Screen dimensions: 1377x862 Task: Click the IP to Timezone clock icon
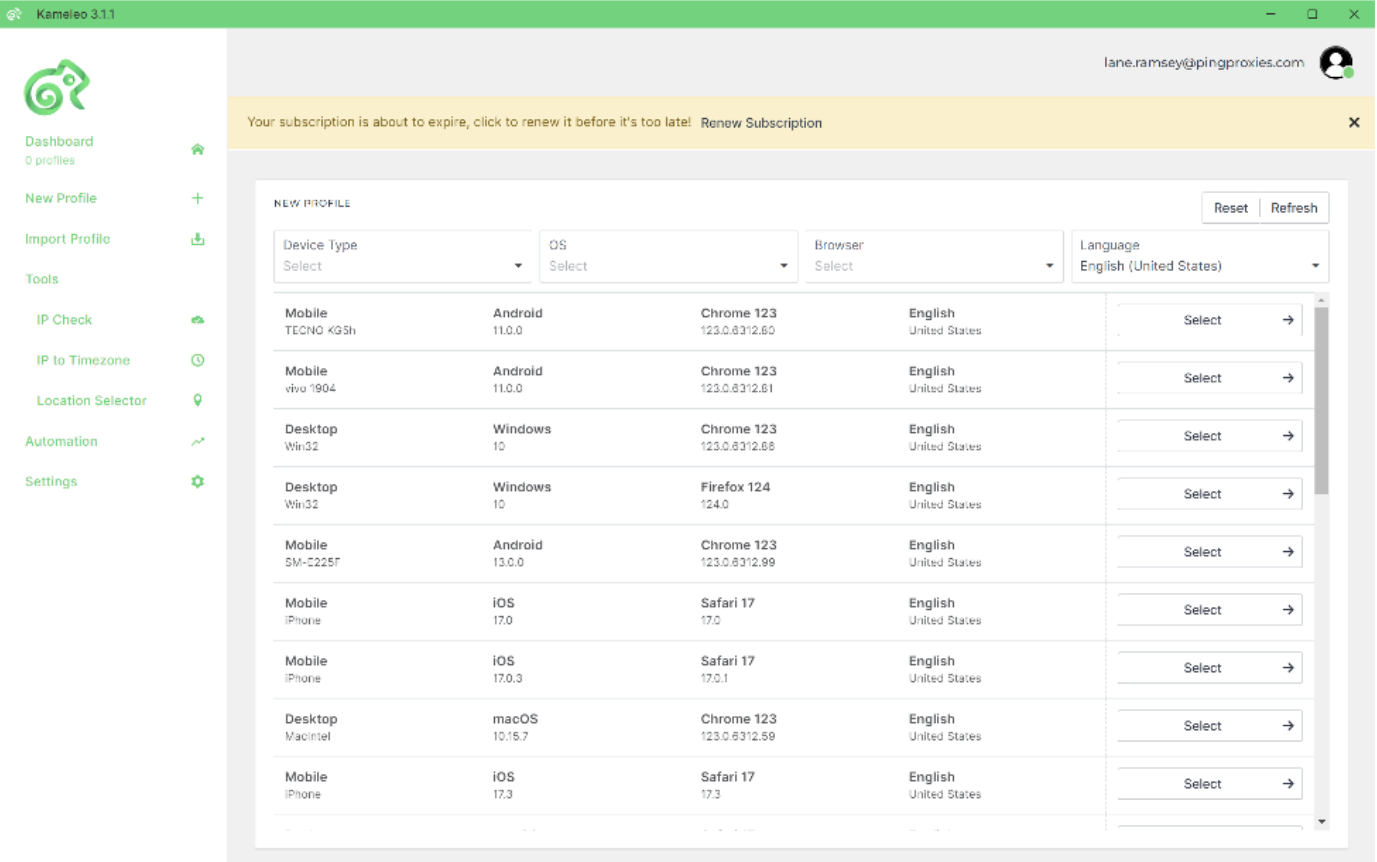[198, 360]
